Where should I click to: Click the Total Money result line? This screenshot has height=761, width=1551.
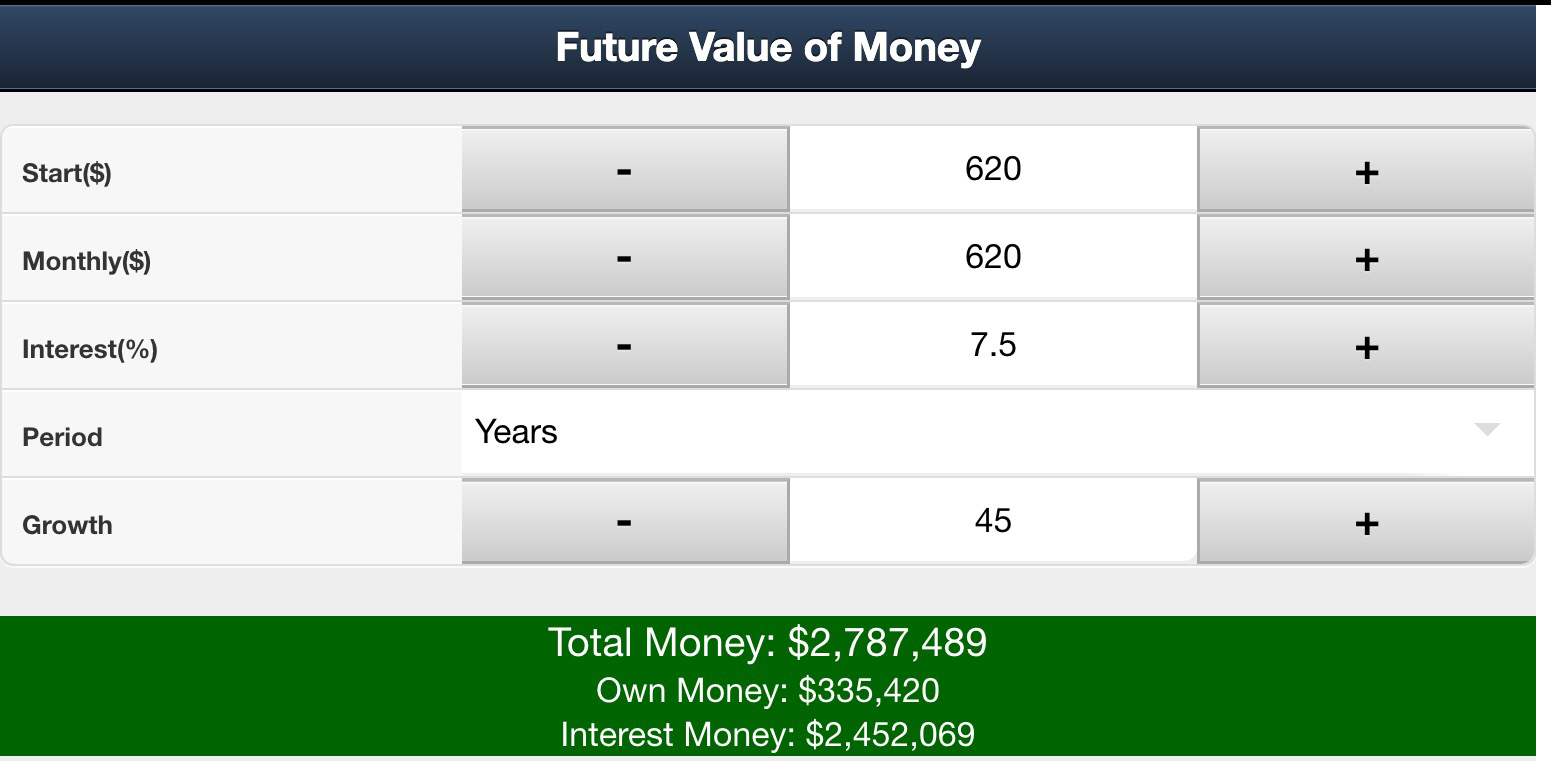(767, 642)
